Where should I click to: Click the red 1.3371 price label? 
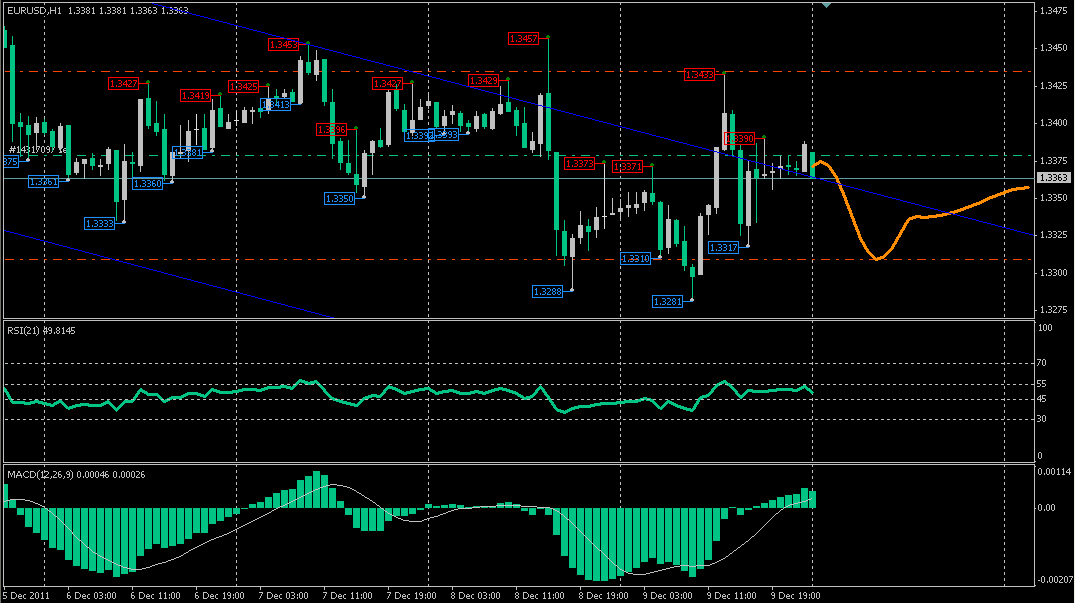[627, 167]
